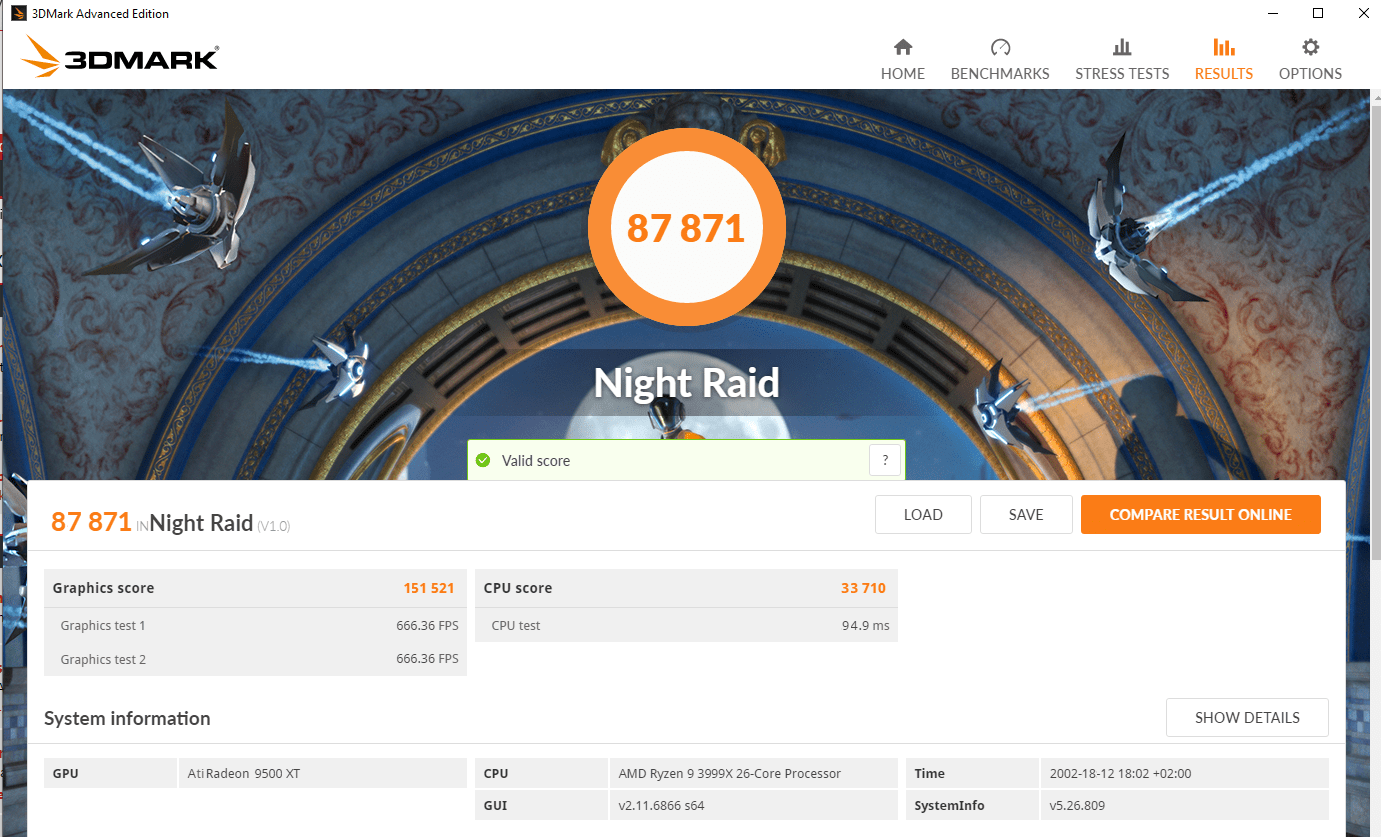Click Graphics score value 151 521
Image resolution: width=1381 pixels, height=837 pixels.
pos(429,588)
